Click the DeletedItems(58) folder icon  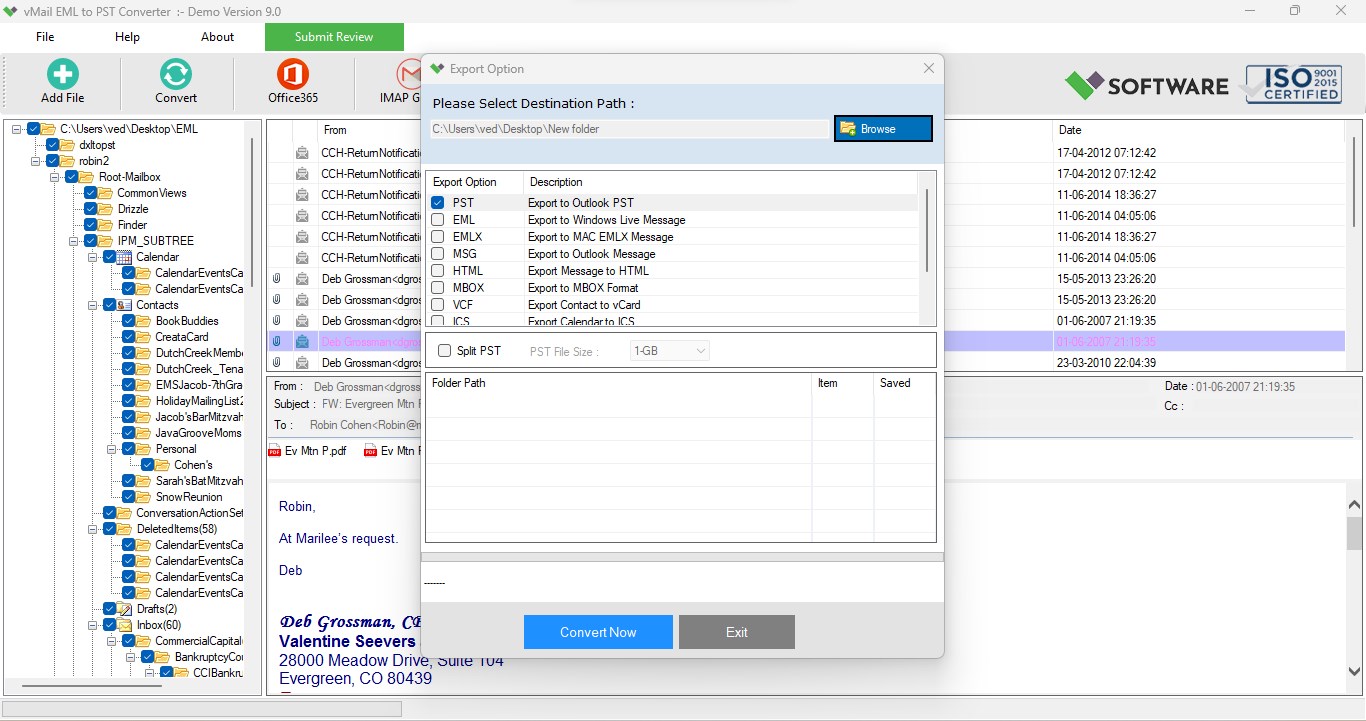click(125, 529)
